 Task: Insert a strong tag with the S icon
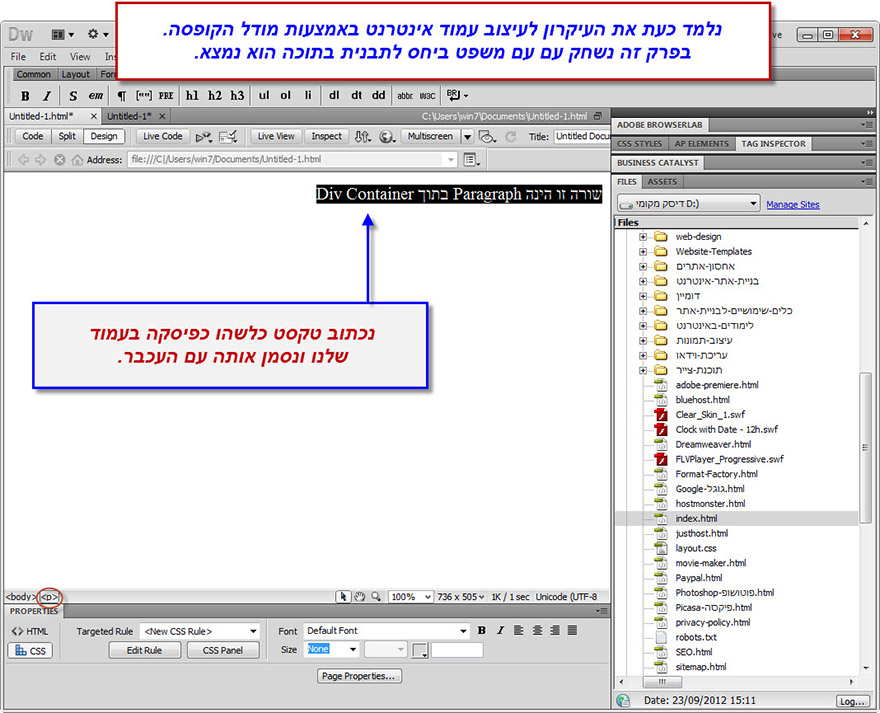[73, 96]
